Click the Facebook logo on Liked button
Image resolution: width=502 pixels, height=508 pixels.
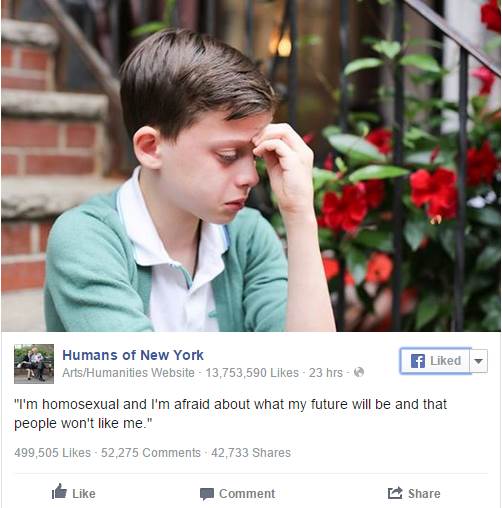[x=418, y=361]
